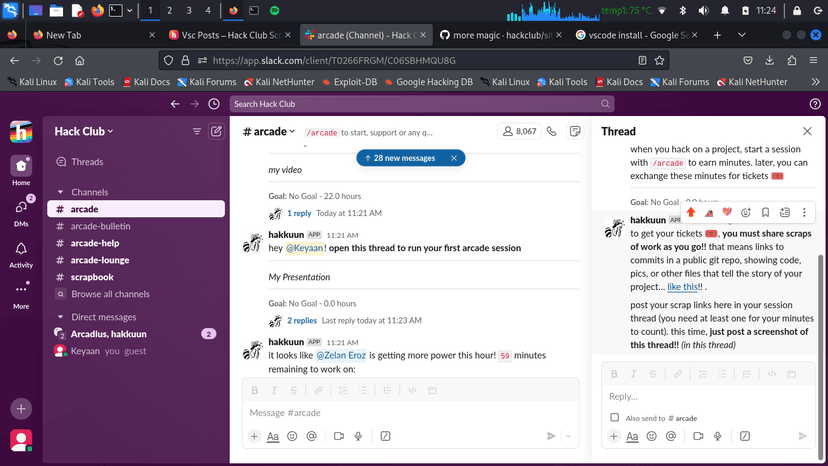Collapse the Channels section
Viewport: 828px width, 466px height.
[61, 192]
